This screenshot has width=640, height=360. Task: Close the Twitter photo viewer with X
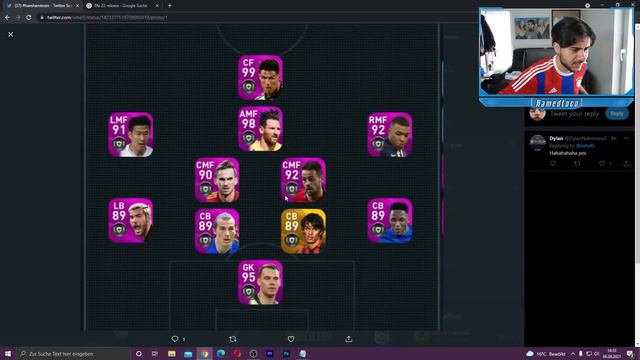tap(11, 35)
